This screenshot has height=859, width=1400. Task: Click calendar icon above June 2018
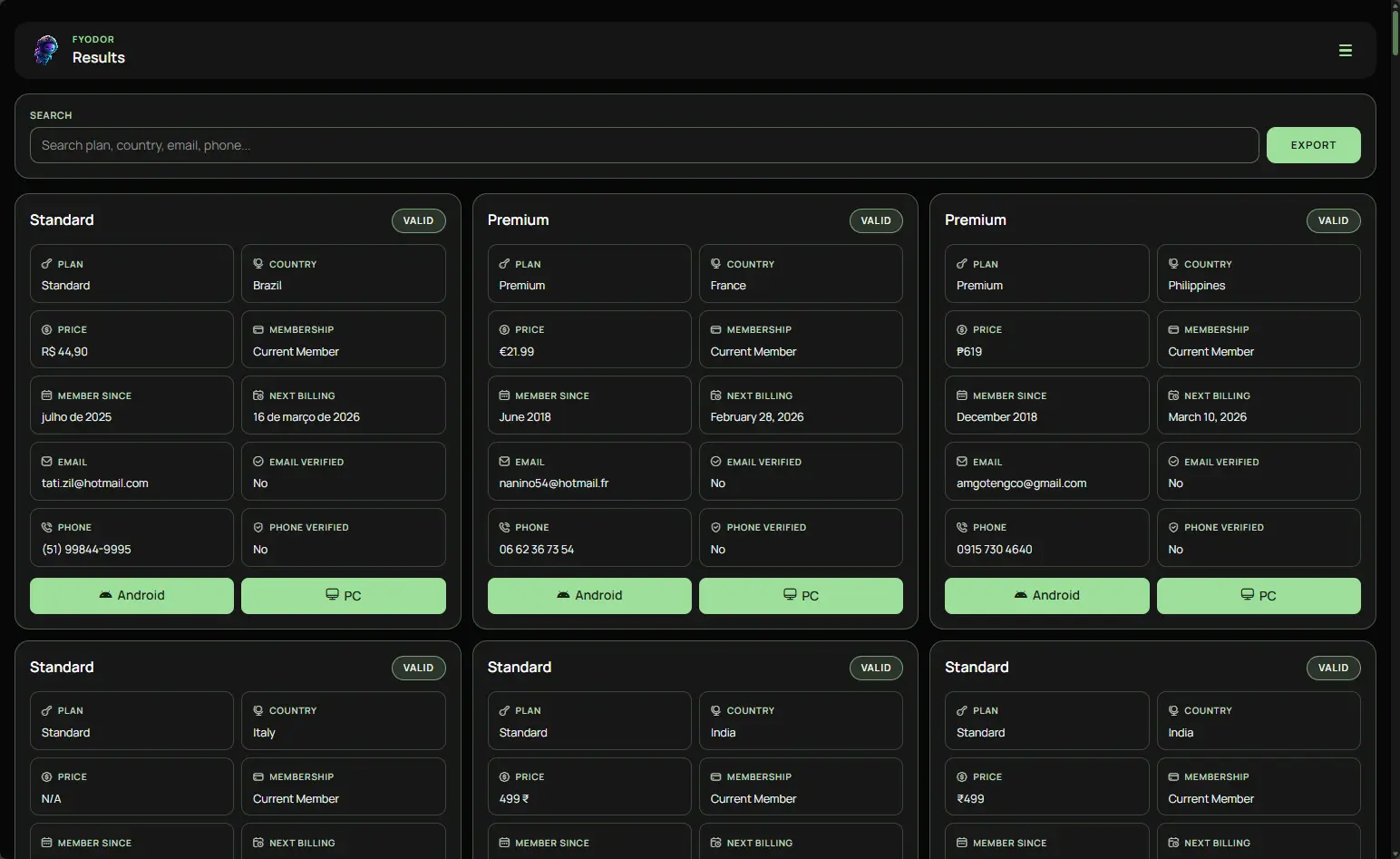(504, 395)
